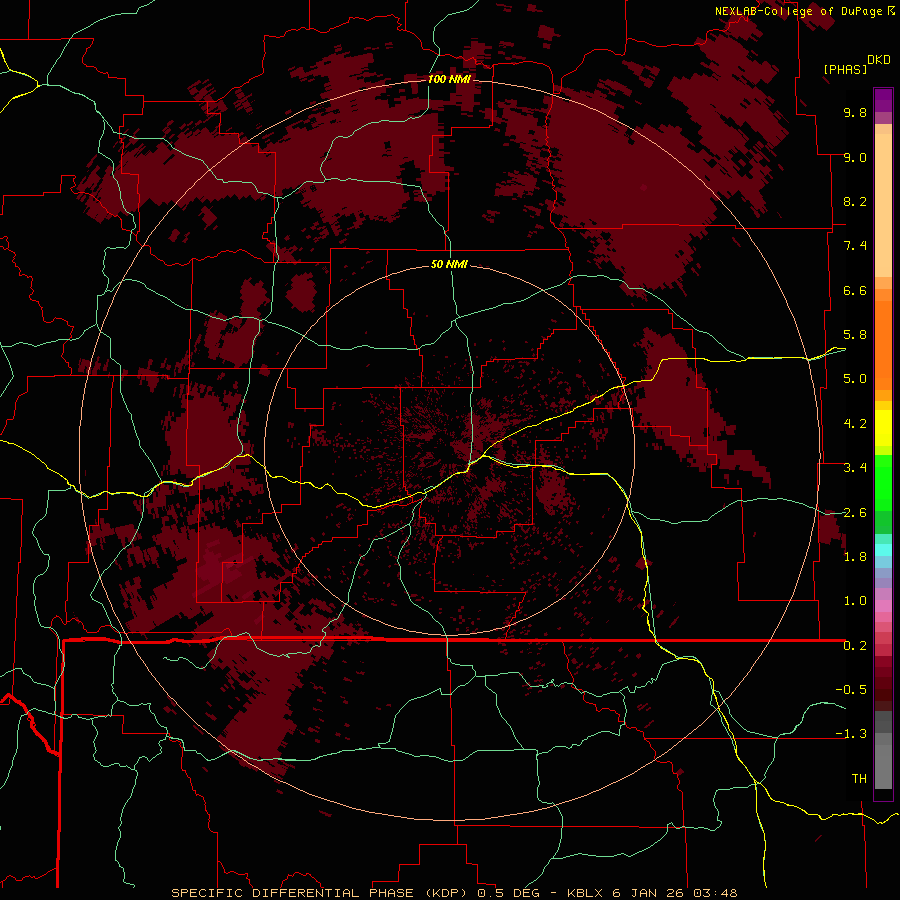The width and height of the screenshot is (900, 900).
Task: Click the 100 NMI range ring label
Action: click(449, 79)
